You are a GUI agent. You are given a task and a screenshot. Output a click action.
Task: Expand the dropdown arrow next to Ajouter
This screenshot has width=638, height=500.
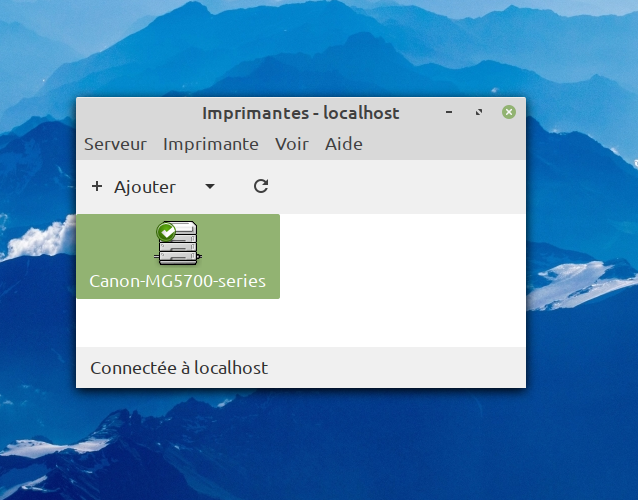coord(209,187)
